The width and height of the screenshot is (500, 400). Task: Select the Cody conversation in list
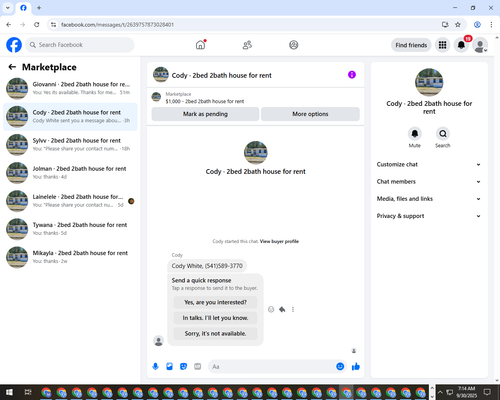70,117
